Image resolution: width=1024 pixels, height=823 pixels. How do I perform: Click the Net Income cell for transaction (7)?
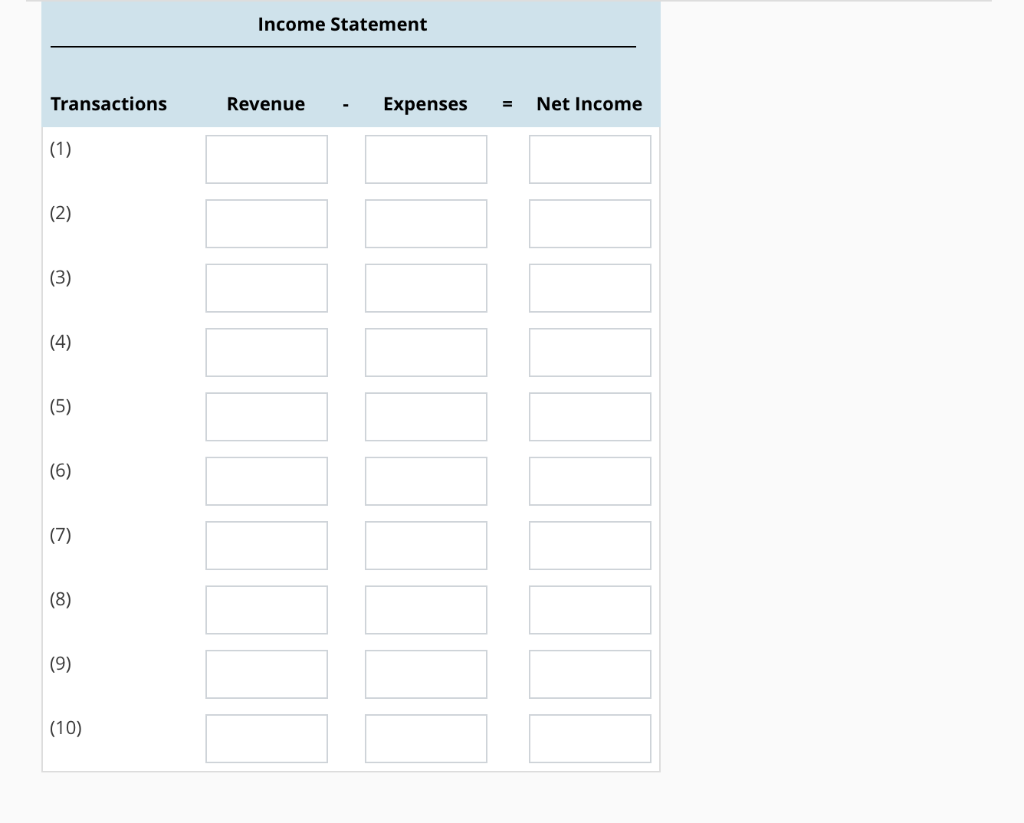click(590, 545)
